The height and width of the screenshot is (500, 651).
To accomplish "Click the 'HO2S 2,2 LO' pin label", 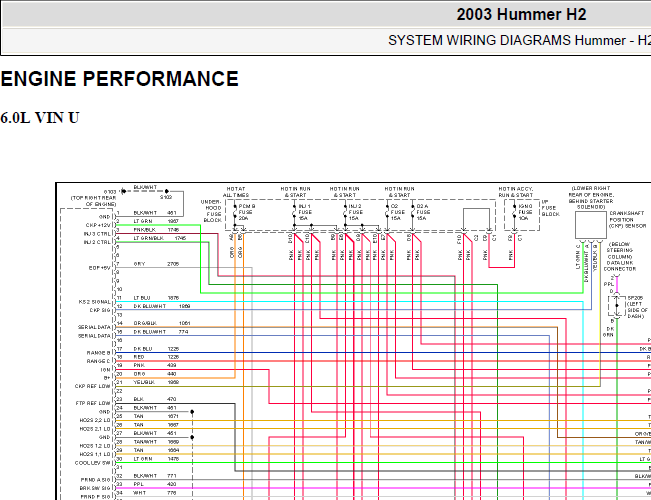I will point(95,420).
